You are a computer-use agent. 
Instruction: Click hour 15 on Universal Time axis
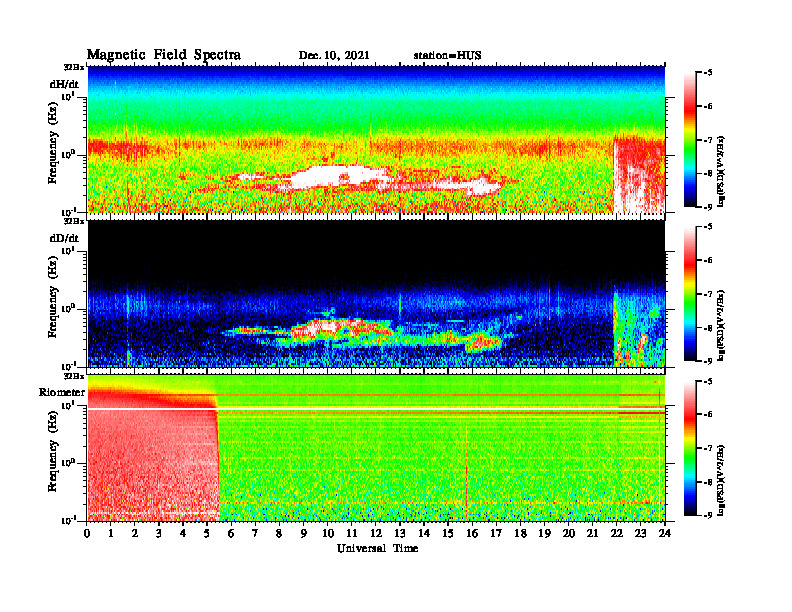click(x=448, y=533)
